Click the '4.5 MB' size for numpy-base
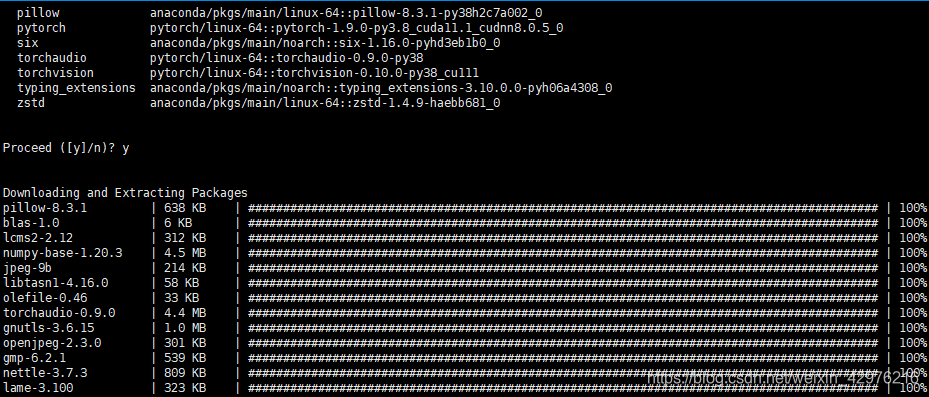Screen dimensions: 929x397 point(185,253)
